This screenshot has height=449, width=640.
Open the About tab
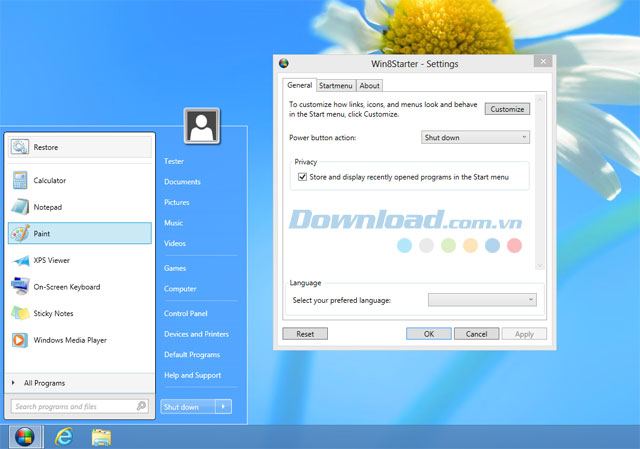(370, 86)
